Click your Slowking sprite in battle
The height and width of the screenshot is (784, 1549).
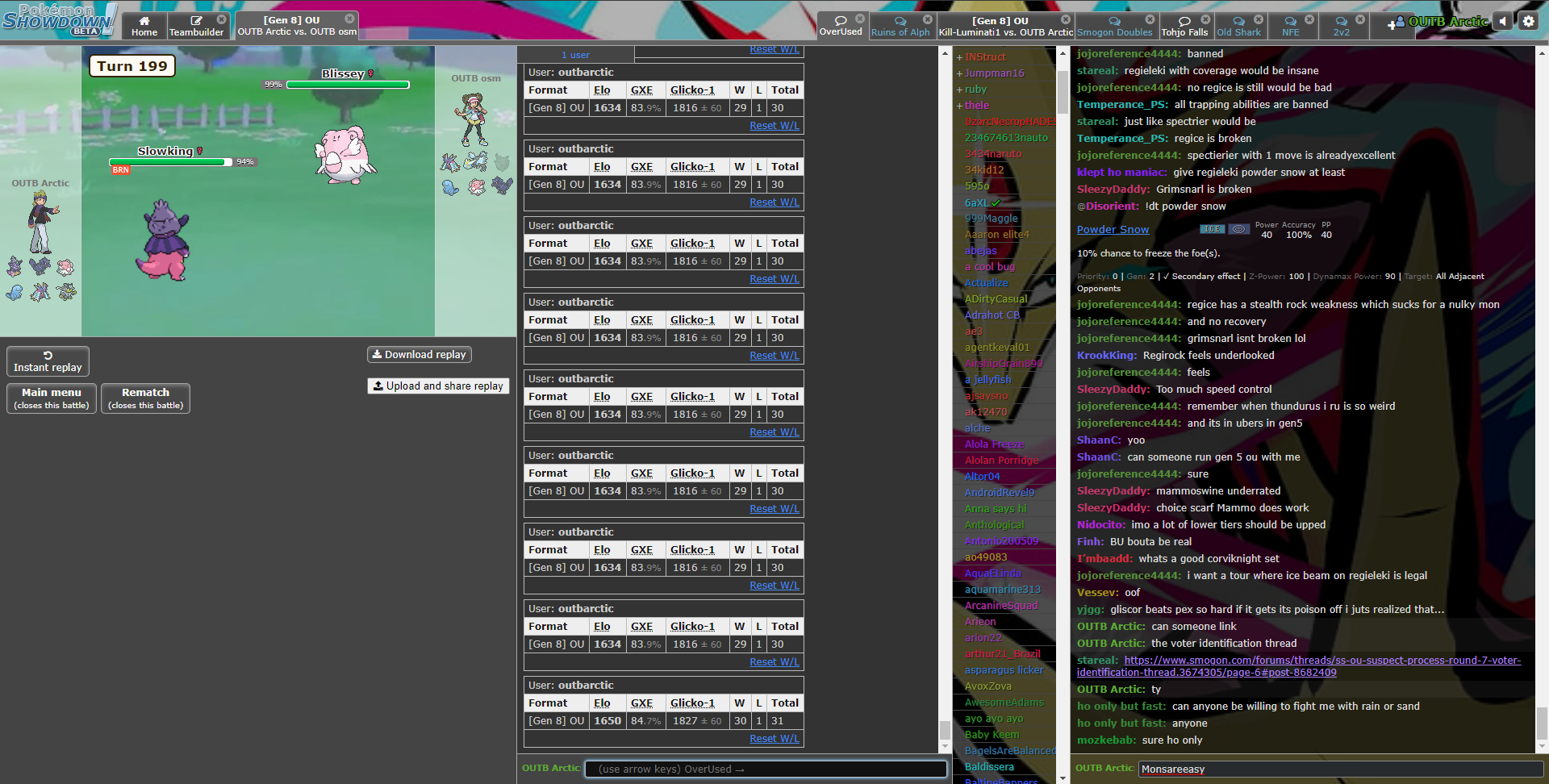point(165,240)
